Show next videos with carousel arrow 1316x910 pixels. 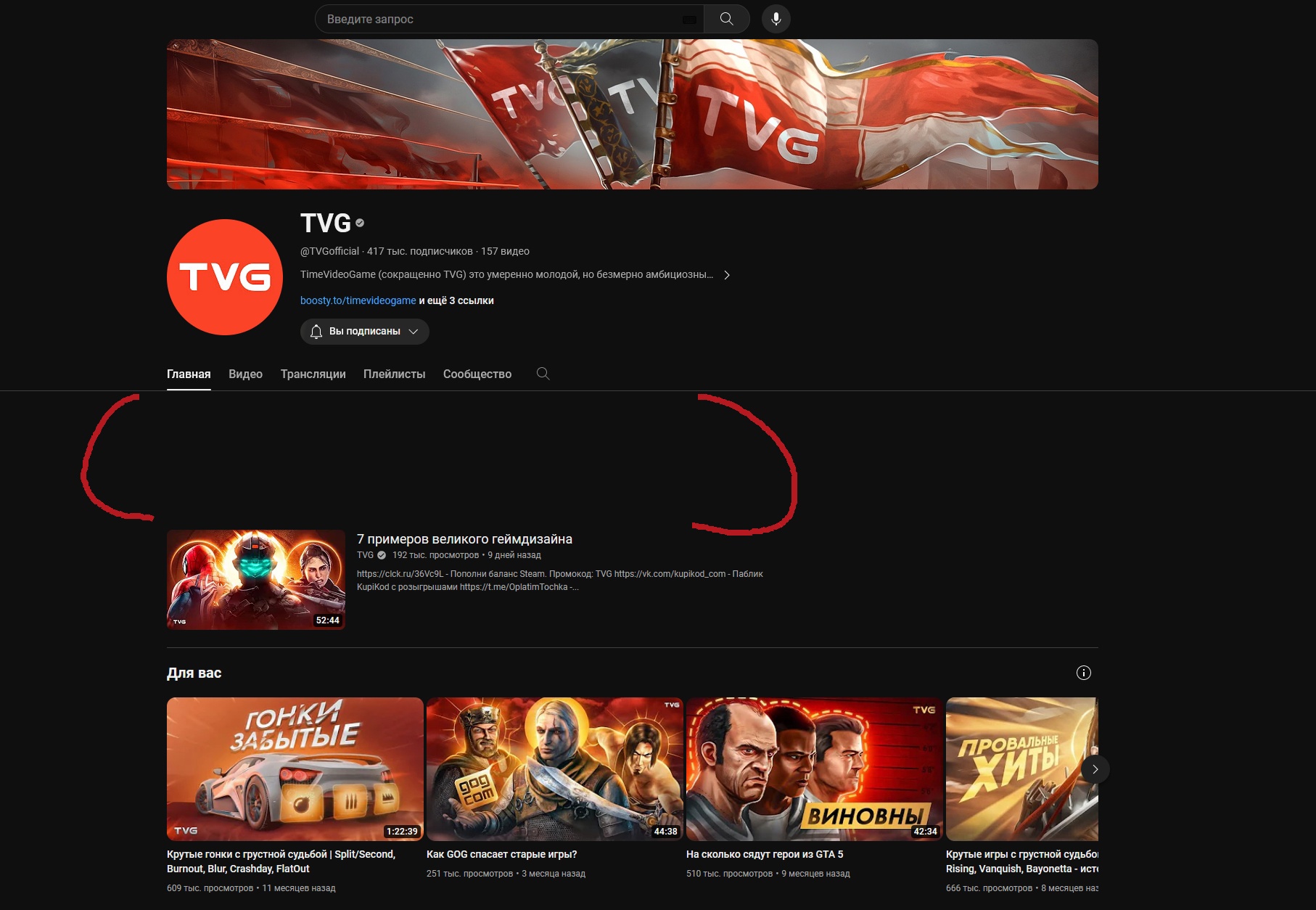coord(1095,769)
